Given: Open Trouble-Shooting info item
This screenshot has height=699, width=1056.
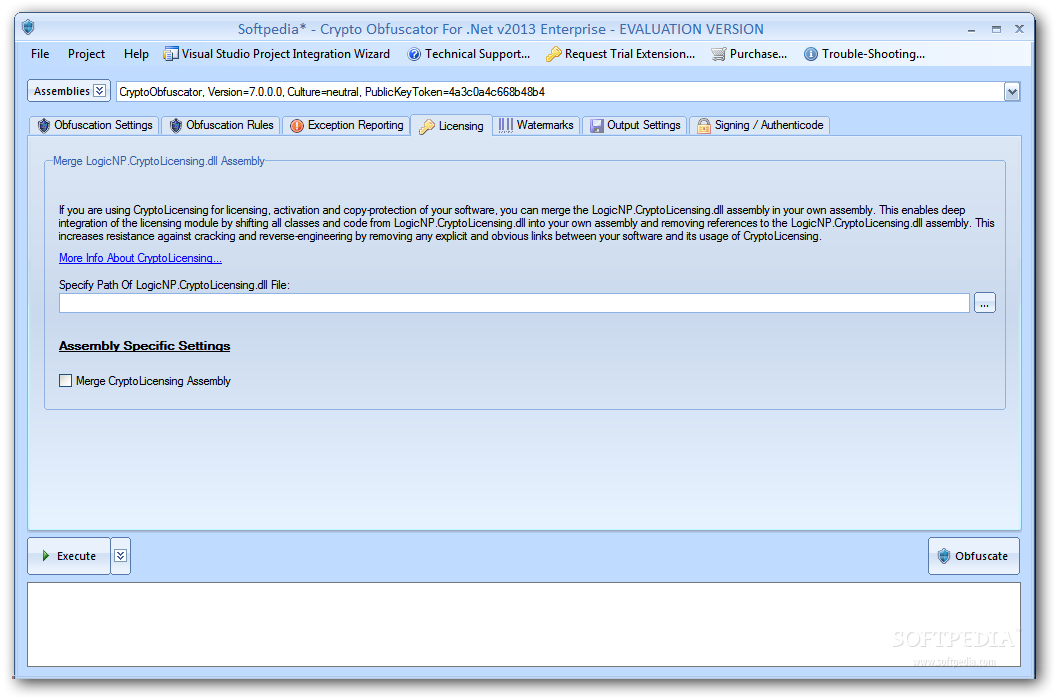Looking at the screenshot, I should [x=864, y=54].
